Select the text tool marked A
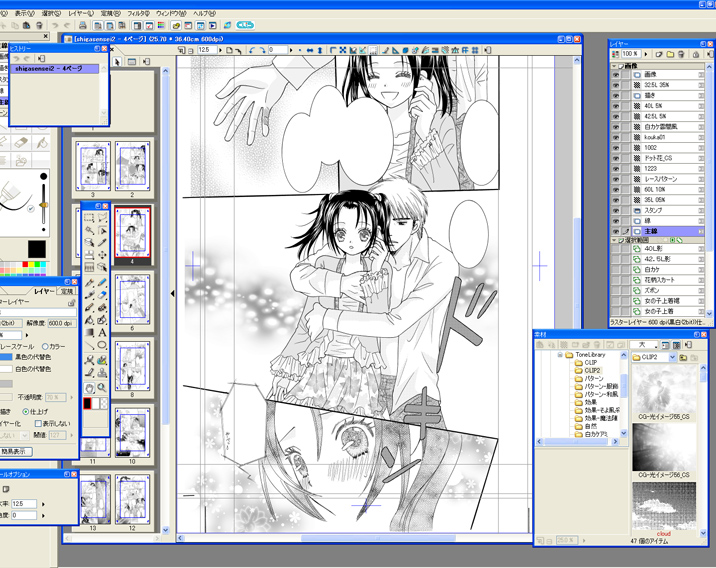Viewport: 716px width, 568px height. click(102, 332)
